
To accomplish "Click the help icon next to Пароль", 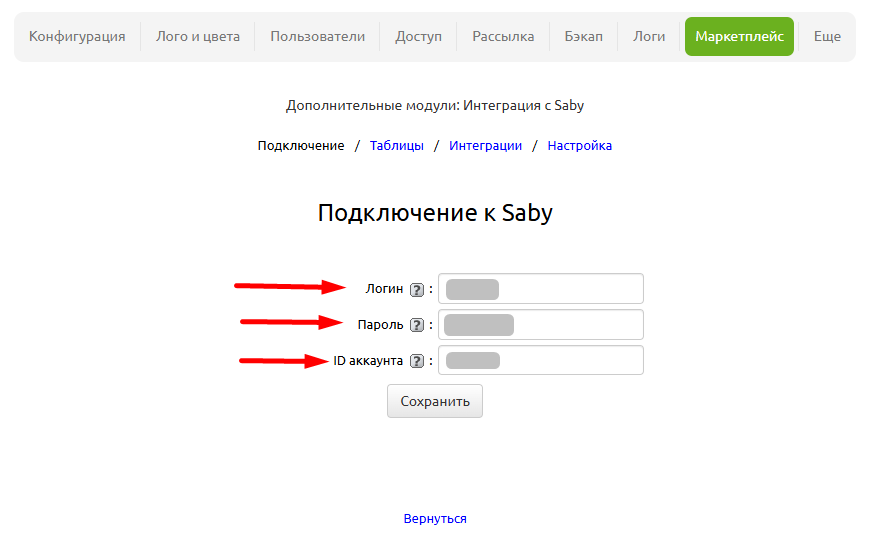I will coord(417,325).
